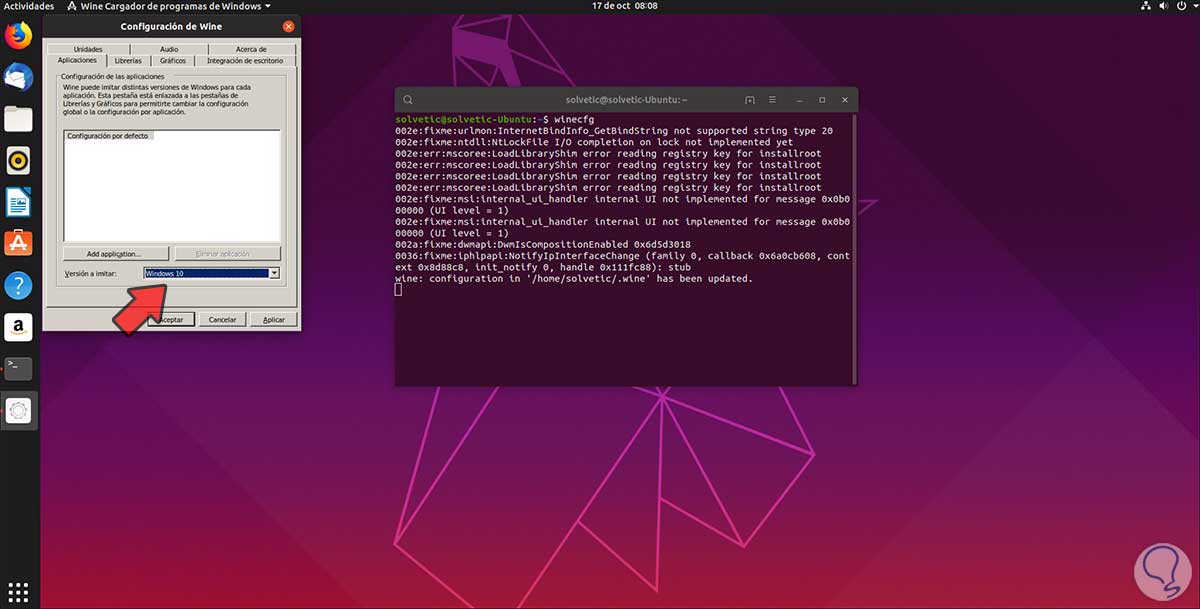This screenshot has width=1200, height=609.
Task: Open Ubuntu Software store icon
Action: point(19,243)
